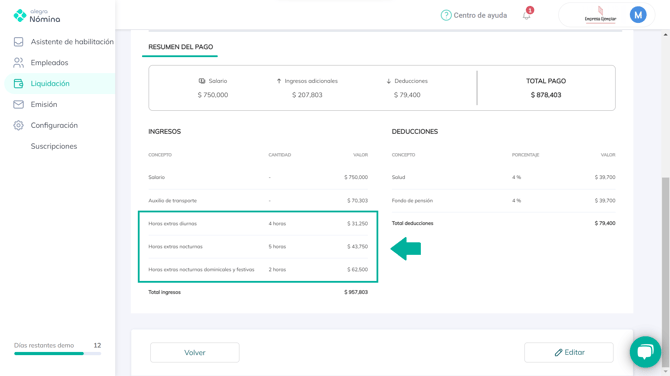This screenshot has height=376, width=670.
Task: Open the Emisión section
Action: [x=44, y=104]
